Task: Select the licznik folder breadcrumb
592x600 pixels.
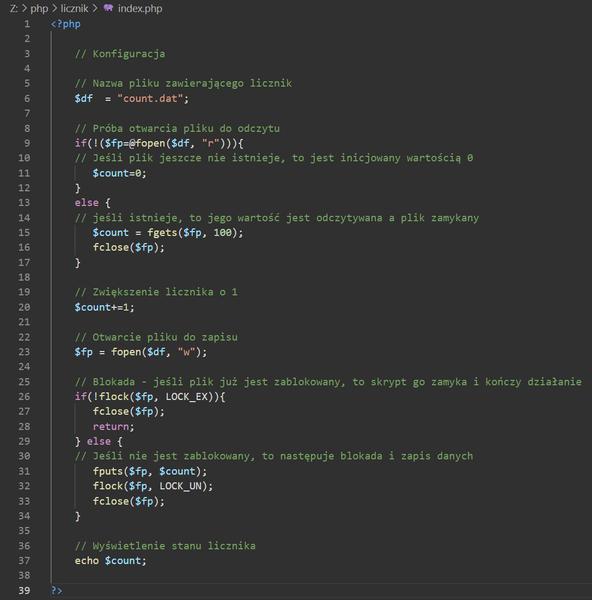Action: 74,8
